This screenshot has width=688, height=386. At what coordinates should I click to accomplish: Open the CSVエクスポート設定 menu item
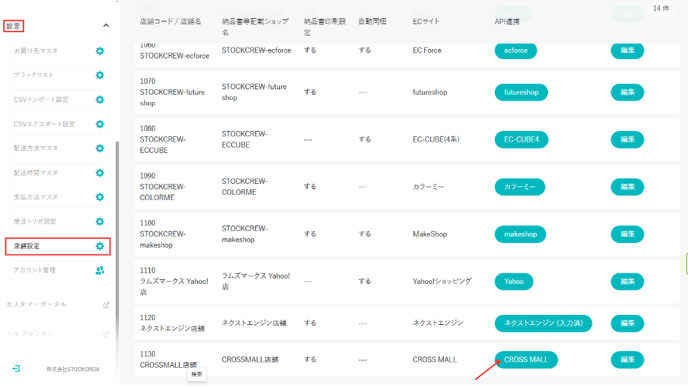pos(57,124)
